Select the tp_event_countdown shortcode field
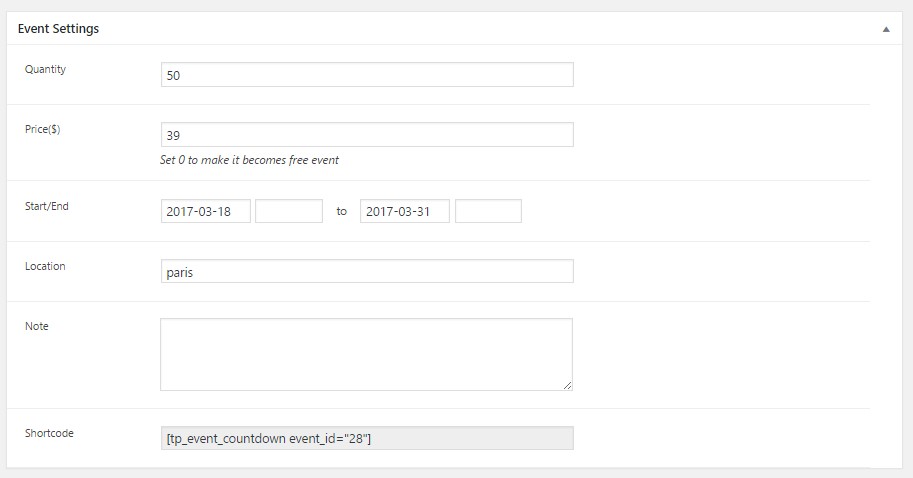 pos(367,438)
